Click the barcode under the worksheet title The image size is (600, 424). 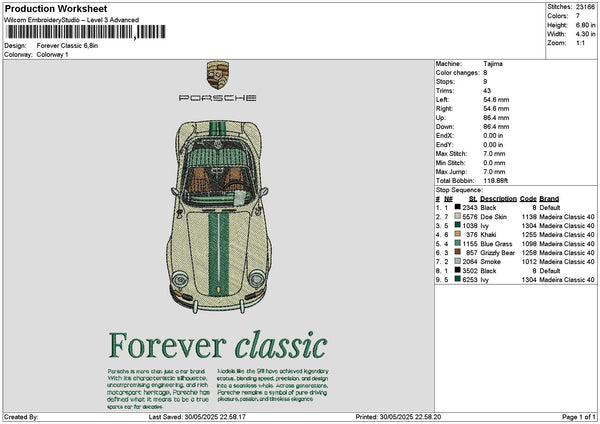(x=86, y=32)
